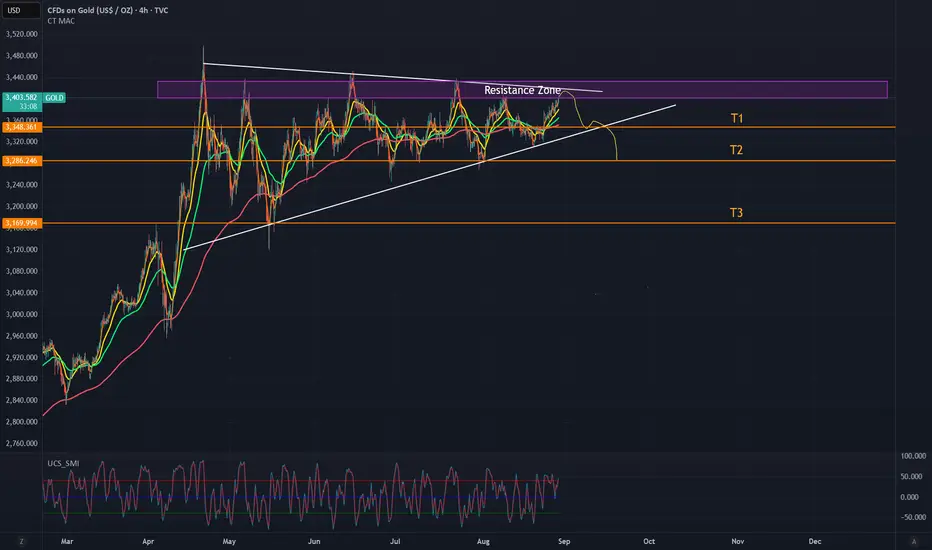Click the Jun marker on time axis
Image resolution: width=932 pixels, height=550 pixels.
pyautogui.click(x=314, y=541)
